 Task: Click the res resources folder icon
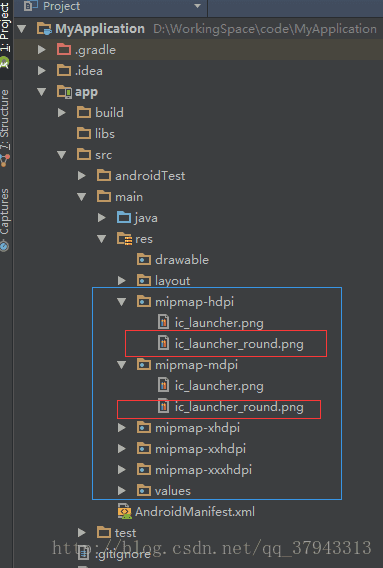point(124,239)
